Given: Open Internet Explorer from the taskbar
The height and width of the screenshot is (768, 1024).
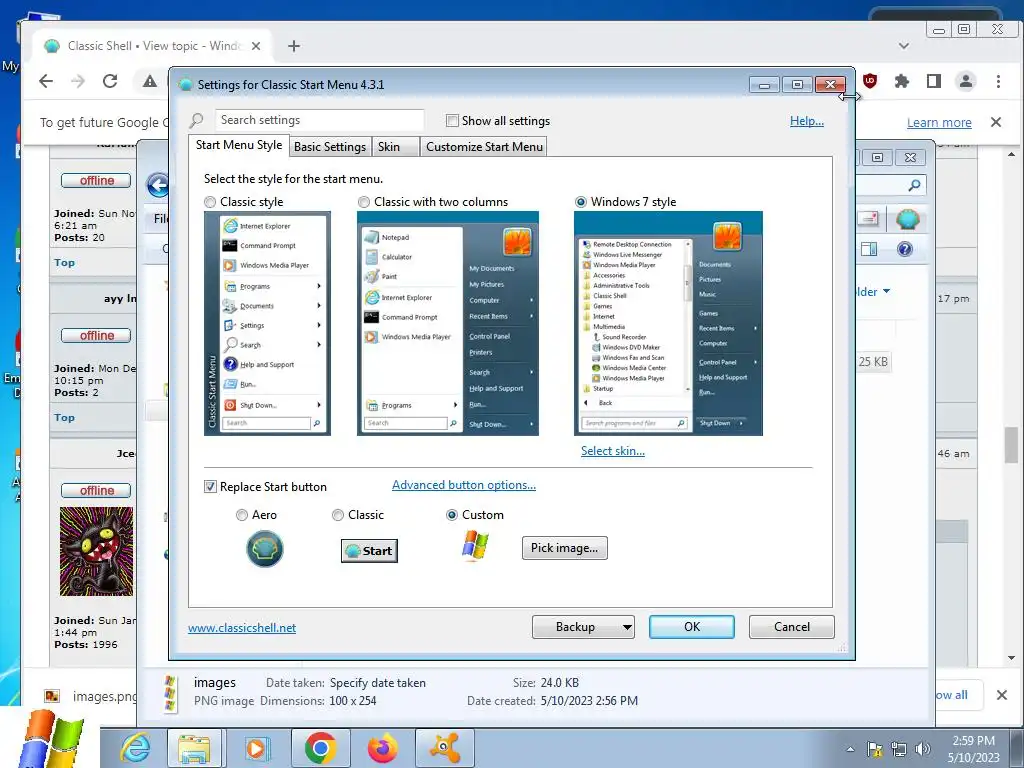Looking at the screenshot, I should coord(136,748).
